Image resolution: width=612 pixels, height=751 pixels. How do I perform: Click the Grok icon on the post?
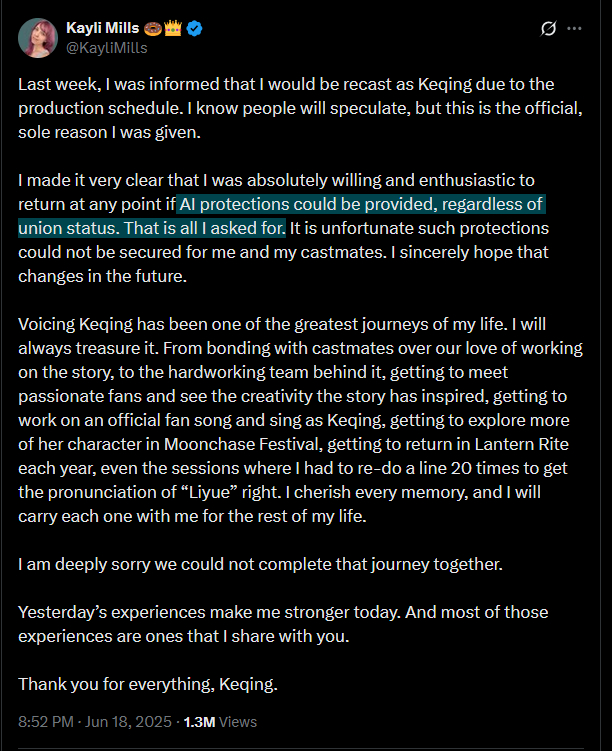pos(547,29)
